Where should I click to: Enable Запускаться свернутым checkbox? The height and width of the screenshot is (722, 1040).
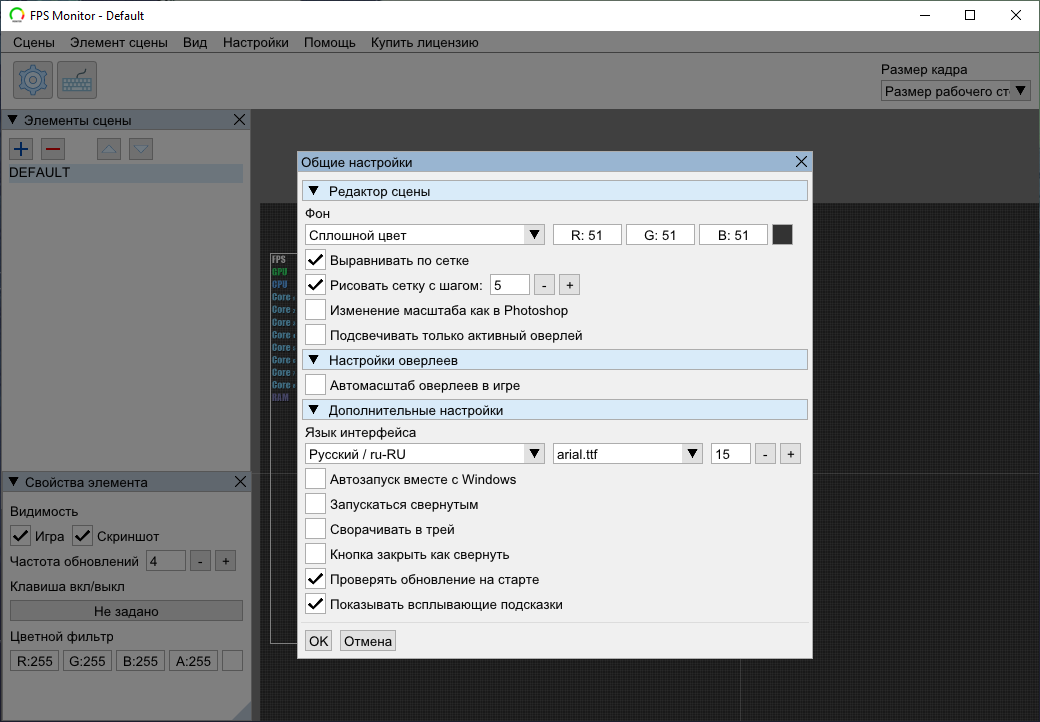pyautogui.click(x=316, y=505)
